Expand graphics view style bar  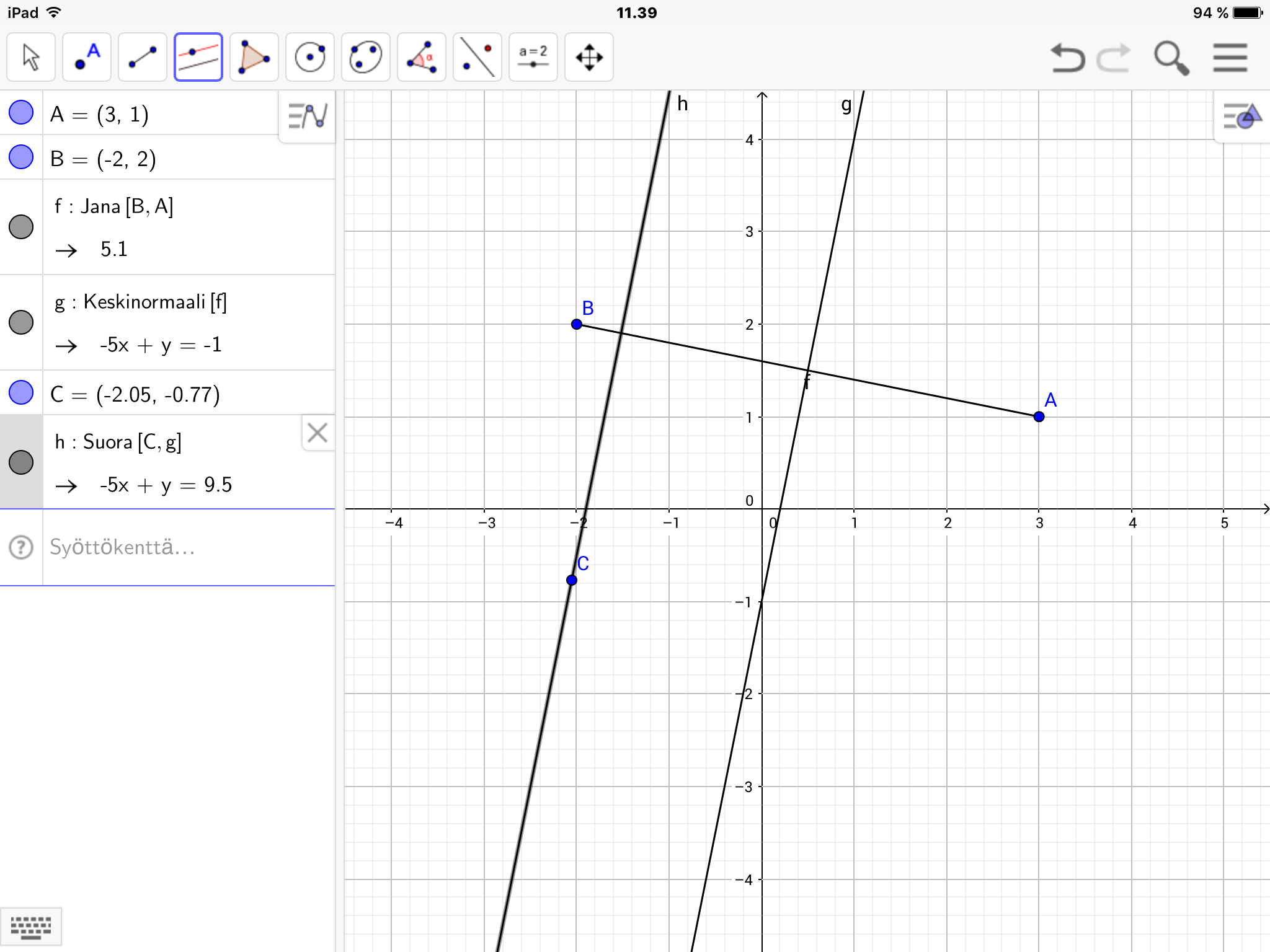click(x=1241, y=116)
